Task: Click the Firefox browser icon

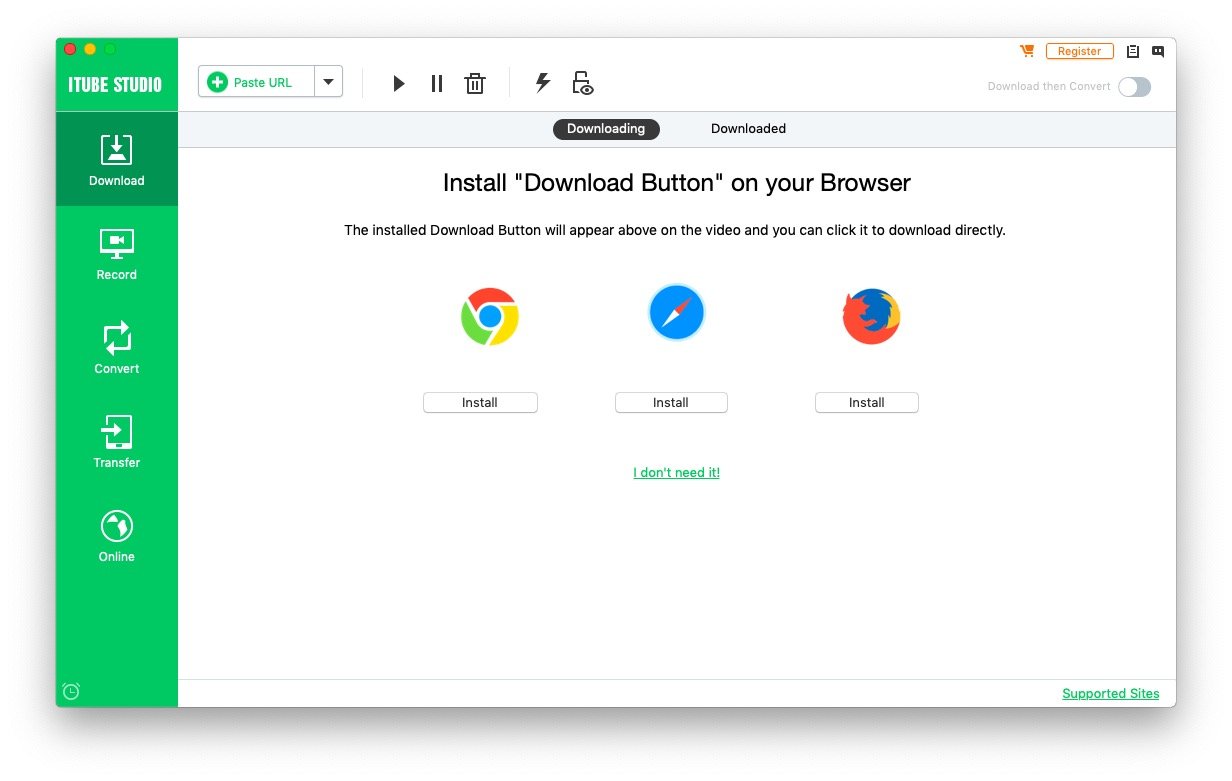Action: (871, 316)
